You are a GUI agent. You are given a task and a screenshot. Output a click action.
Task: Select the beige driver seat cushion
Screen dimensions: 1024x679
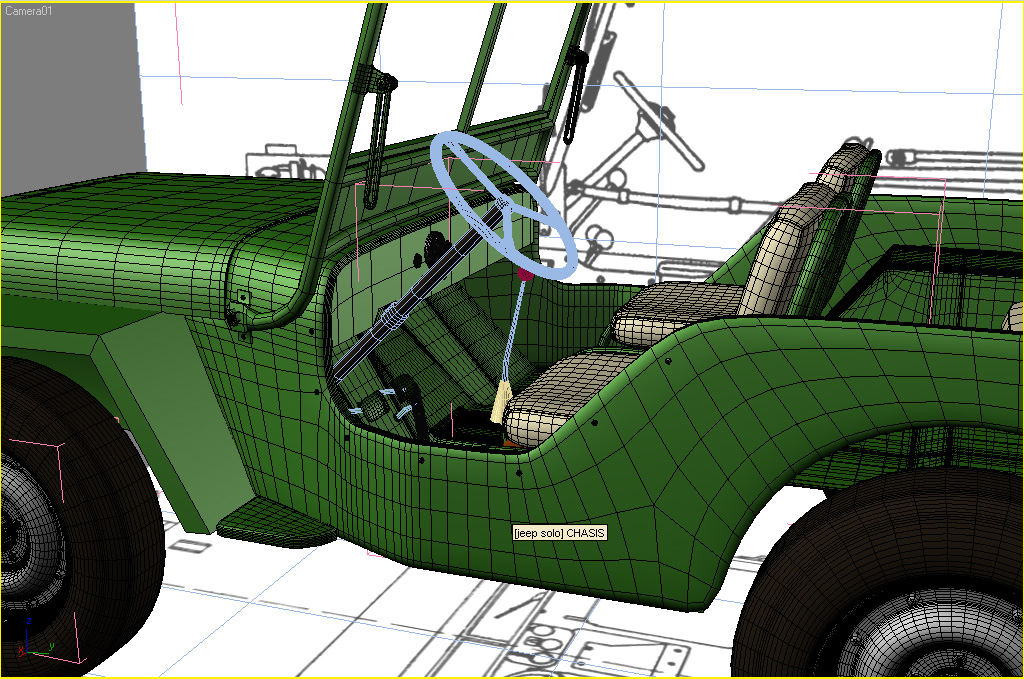coord(568,398)
